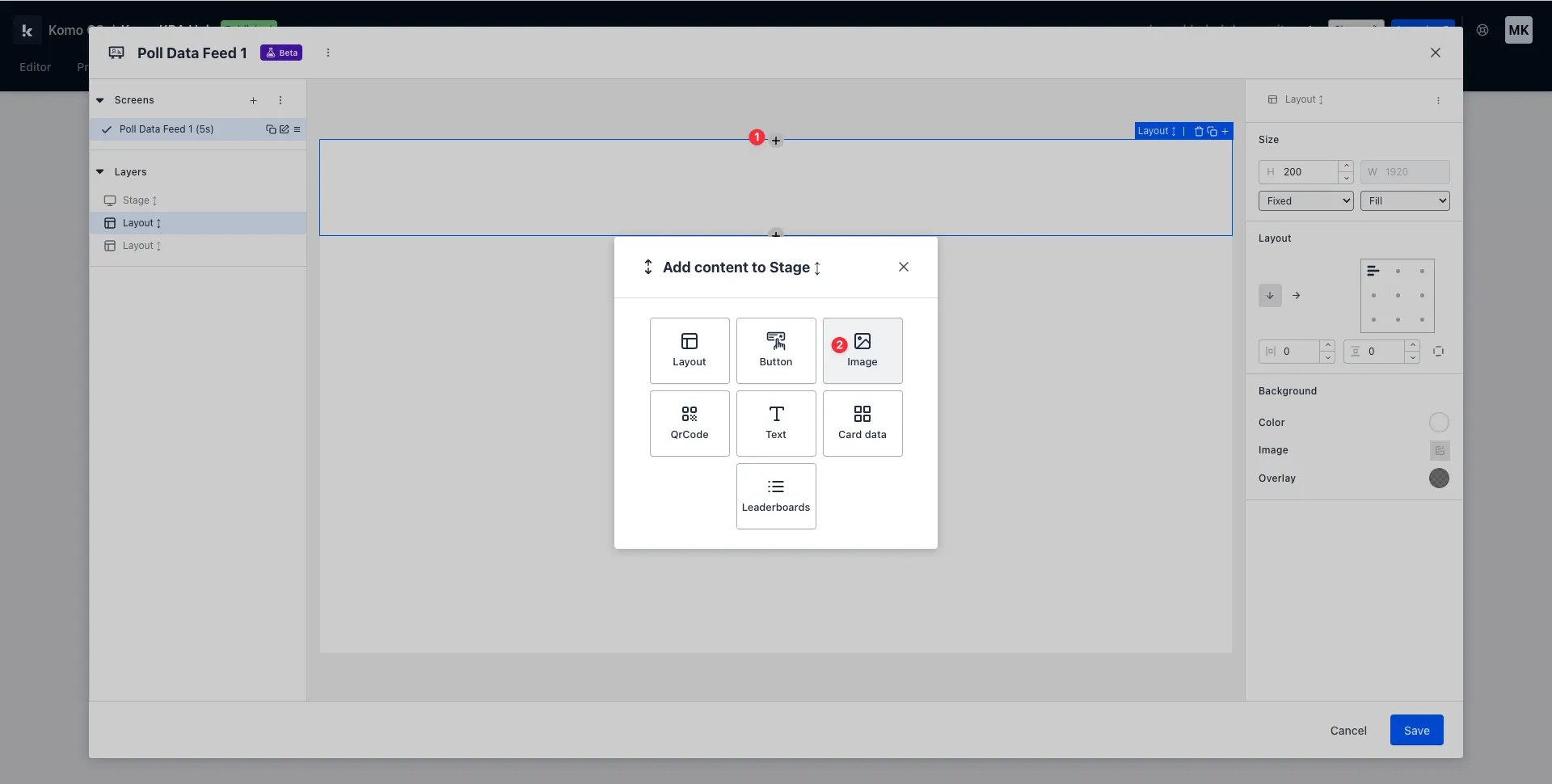
Task: Select middle-right alignment dot
Action: pos(1422,296)
